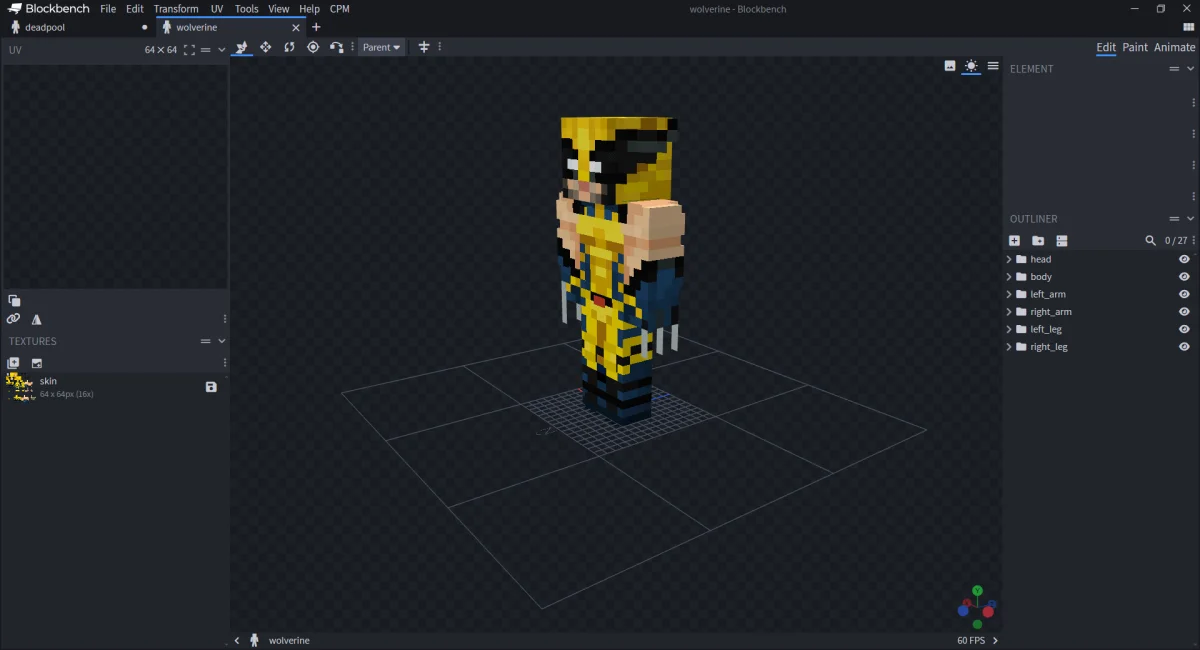1200x650 pixels.
Task: Expand the head group
Action: point(1009,259)
